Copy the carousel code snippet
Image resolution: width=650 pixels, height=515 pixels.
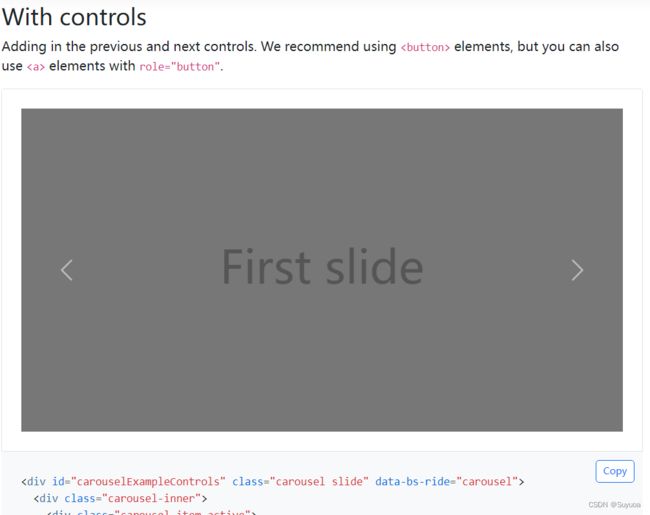(615, 471)
